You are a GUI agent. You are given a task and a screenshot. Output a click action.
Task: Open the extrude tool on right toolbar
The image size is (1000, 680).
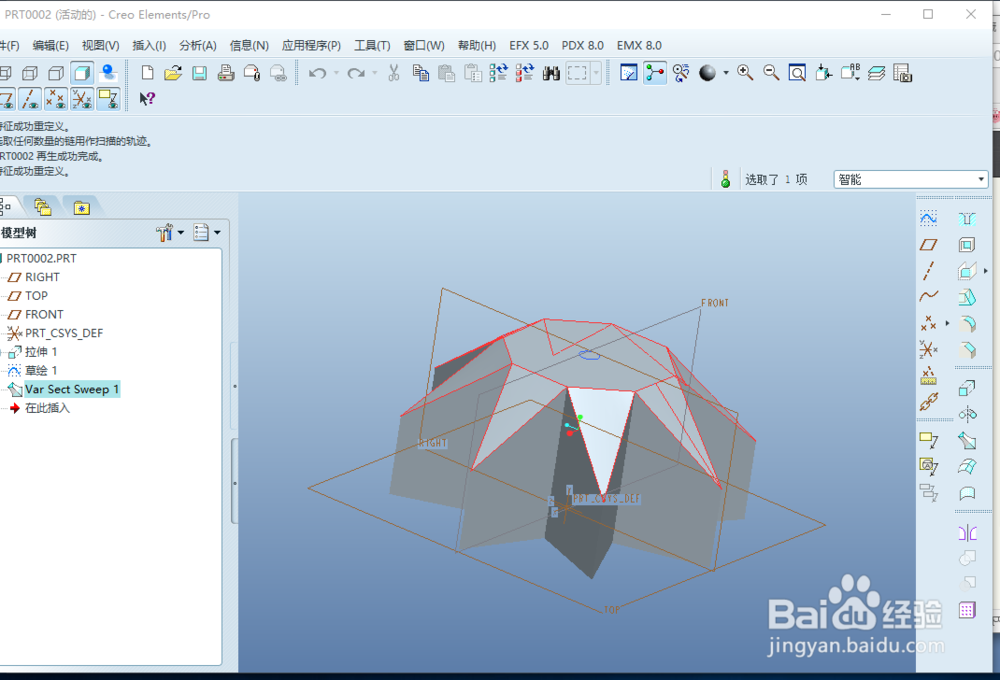(967, 388)
